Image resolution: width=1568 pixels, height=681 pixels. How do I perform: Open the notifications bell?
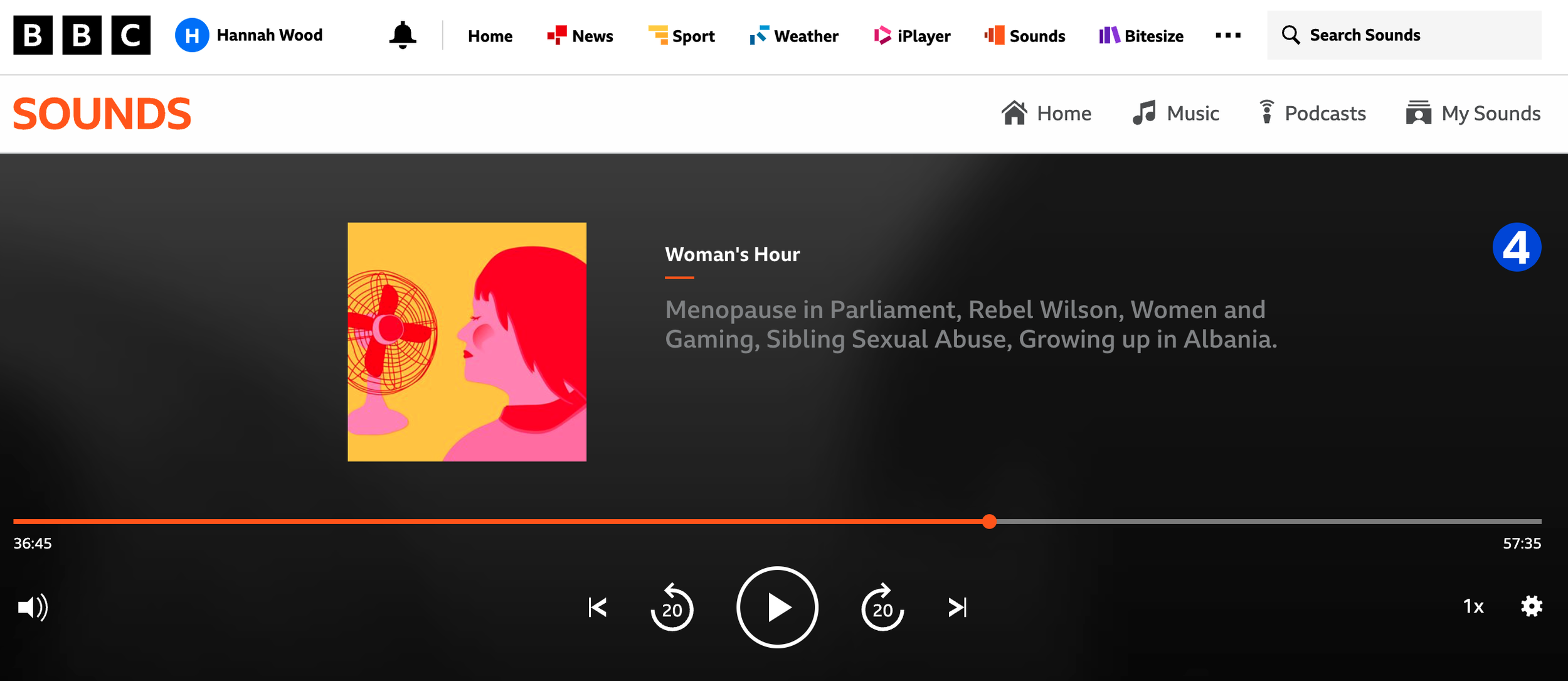[x=402, y=35]
